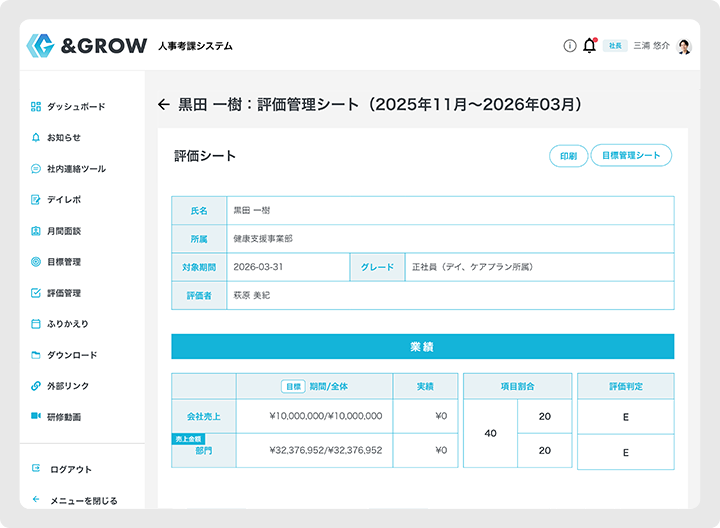
Task: Click the 月間面談 sidebar icon
Action: coord(36,231)
